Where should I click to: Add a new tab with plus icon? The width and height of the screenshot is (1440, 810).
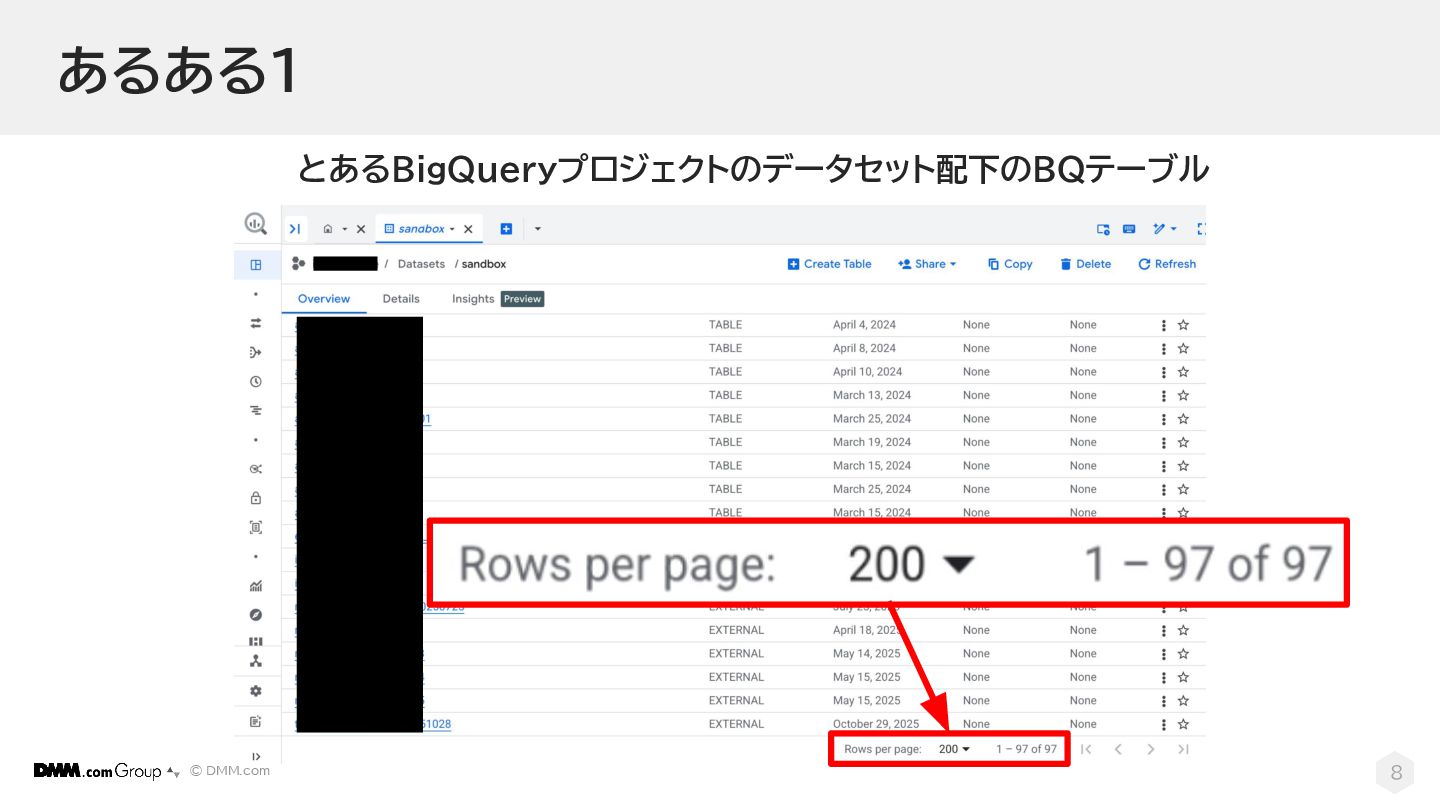tap(506, 229)
